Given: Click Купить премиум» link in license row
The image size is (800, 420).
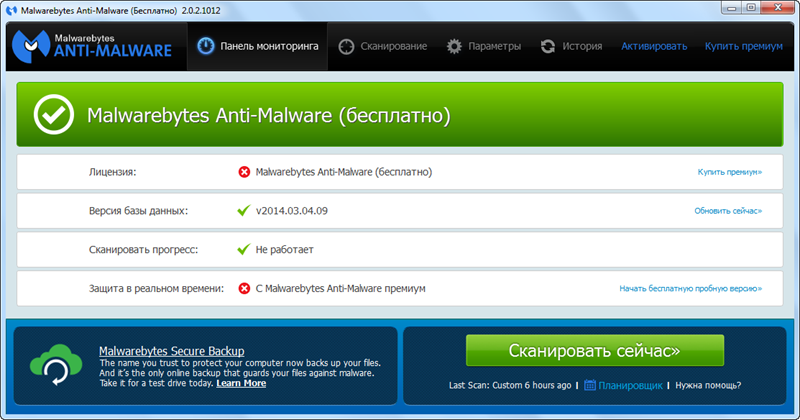Looking at the screenshot, I should point(730,172).
